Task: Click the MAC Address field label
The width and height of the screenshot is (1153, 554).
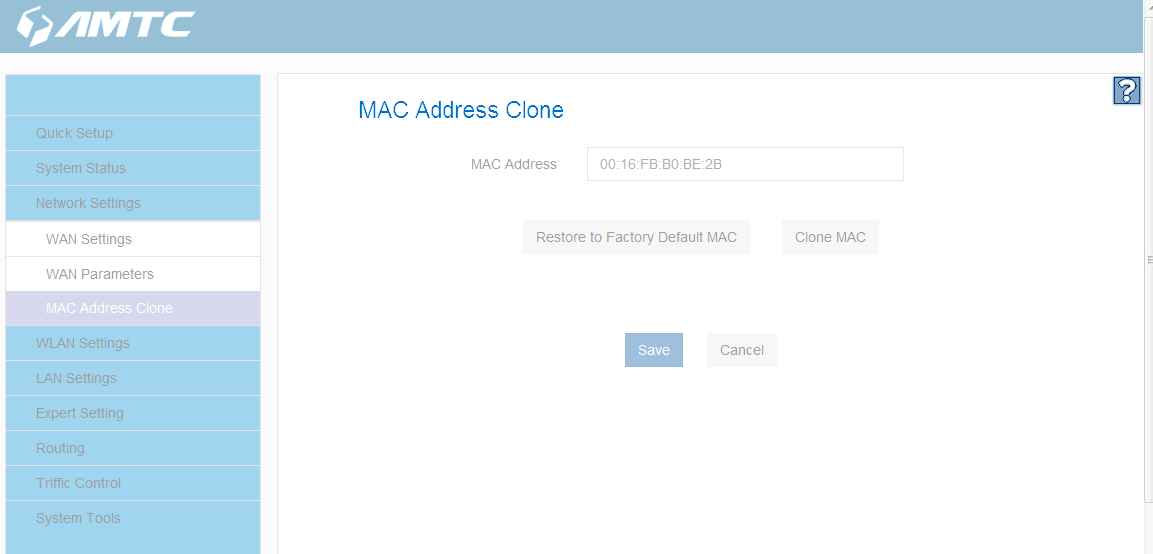Action: [x=514, y=164]
